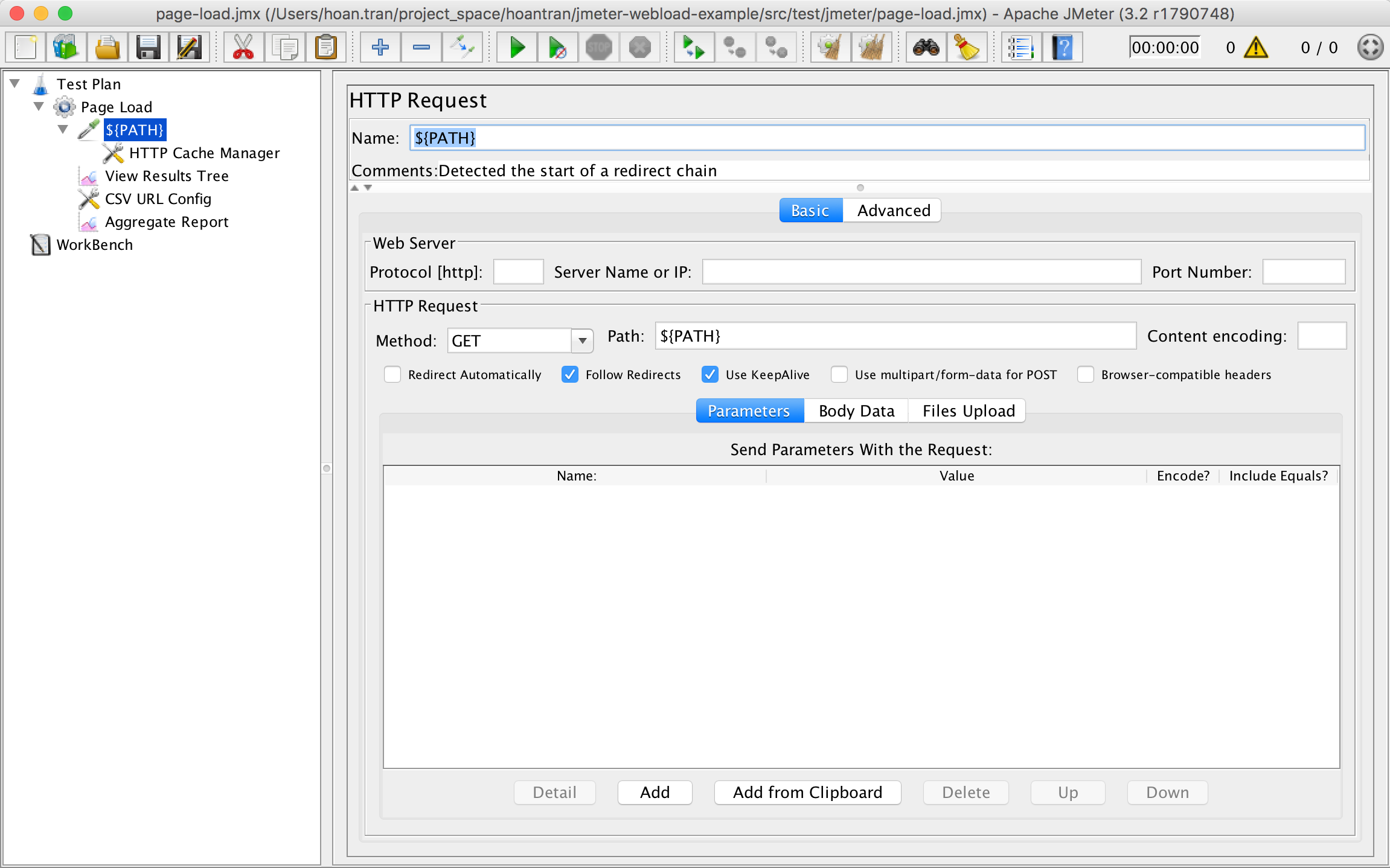Image resolution: width=1390 pixels, height=868 pixels.
Task: Select View Results Tree node
Action: (x=167, y=176)
